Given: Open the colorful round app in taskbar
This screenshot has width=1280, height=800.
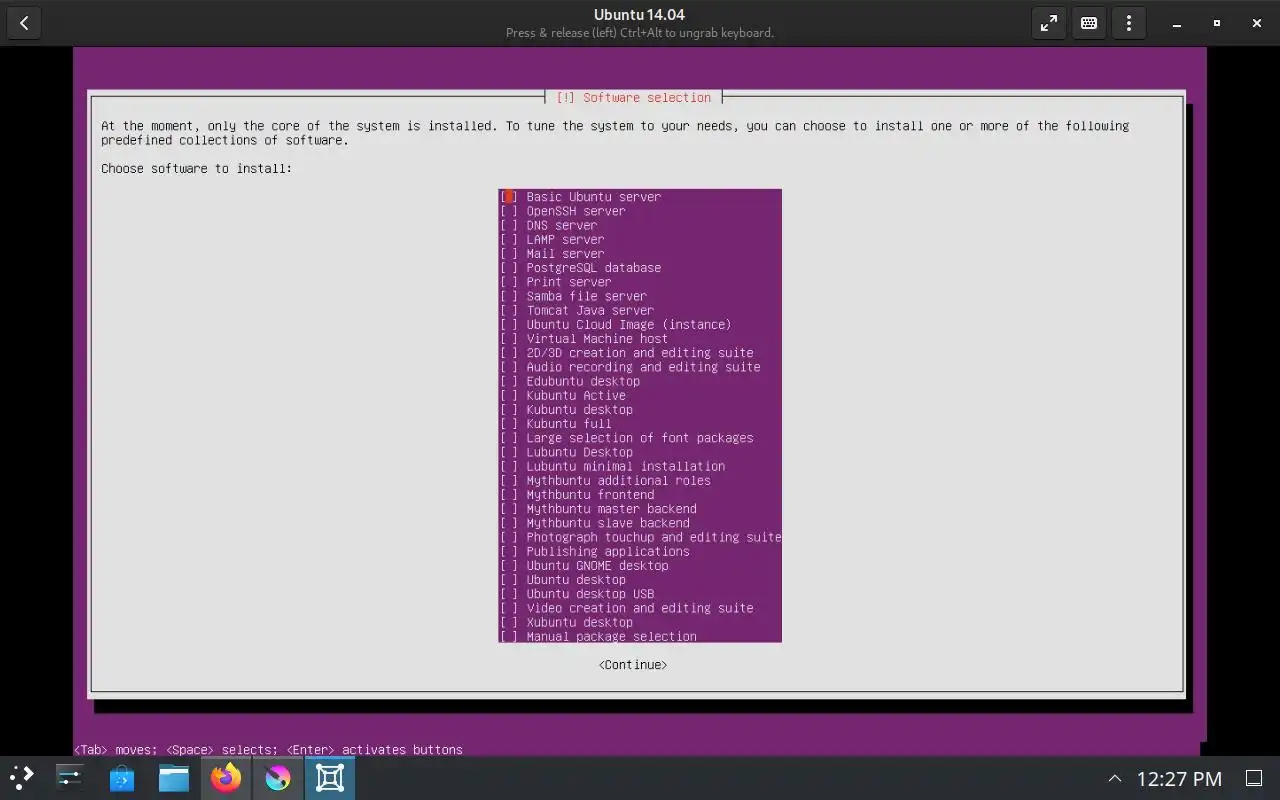Looking at the screenshot, I should [278, 777].
